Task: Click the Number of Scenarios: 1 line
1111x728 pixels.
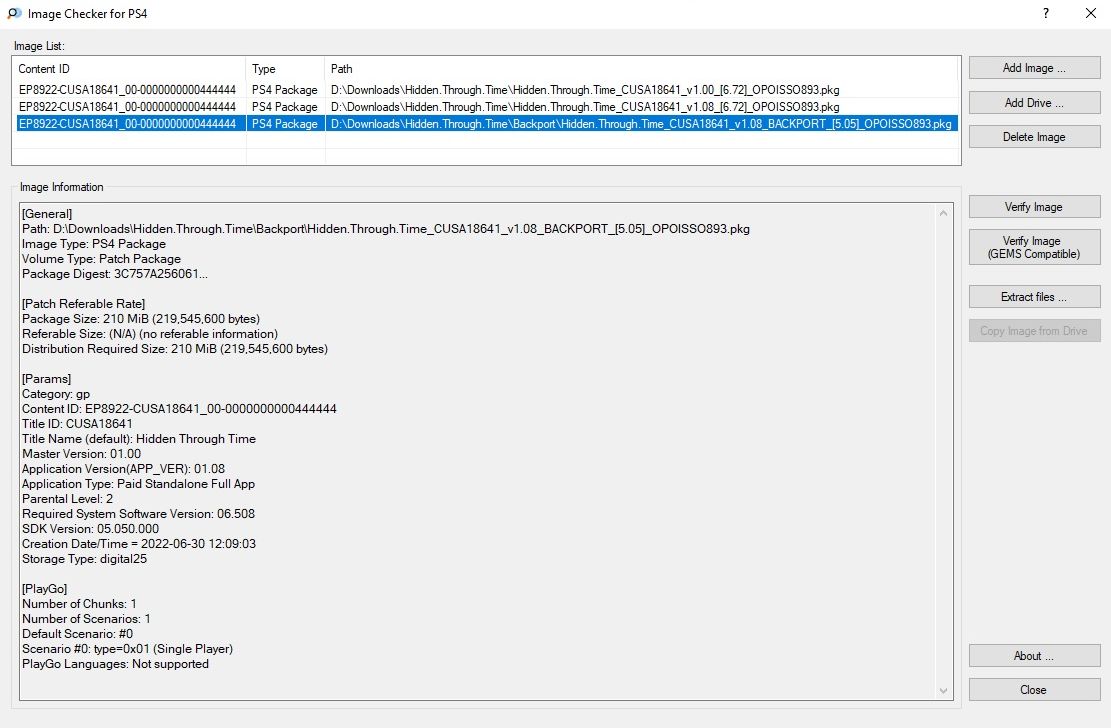Action: pos(86,619)
